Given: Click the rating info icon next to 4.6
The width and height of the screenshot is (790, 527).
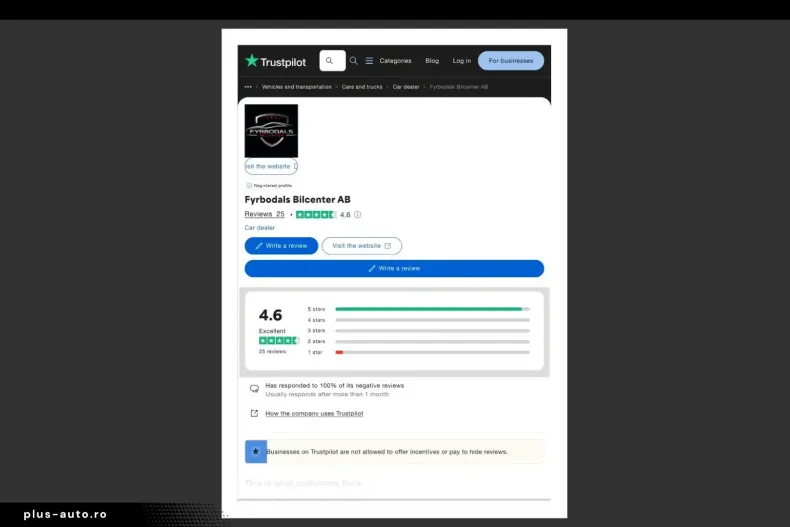Looking at the screenshot, I should (358, 215).
